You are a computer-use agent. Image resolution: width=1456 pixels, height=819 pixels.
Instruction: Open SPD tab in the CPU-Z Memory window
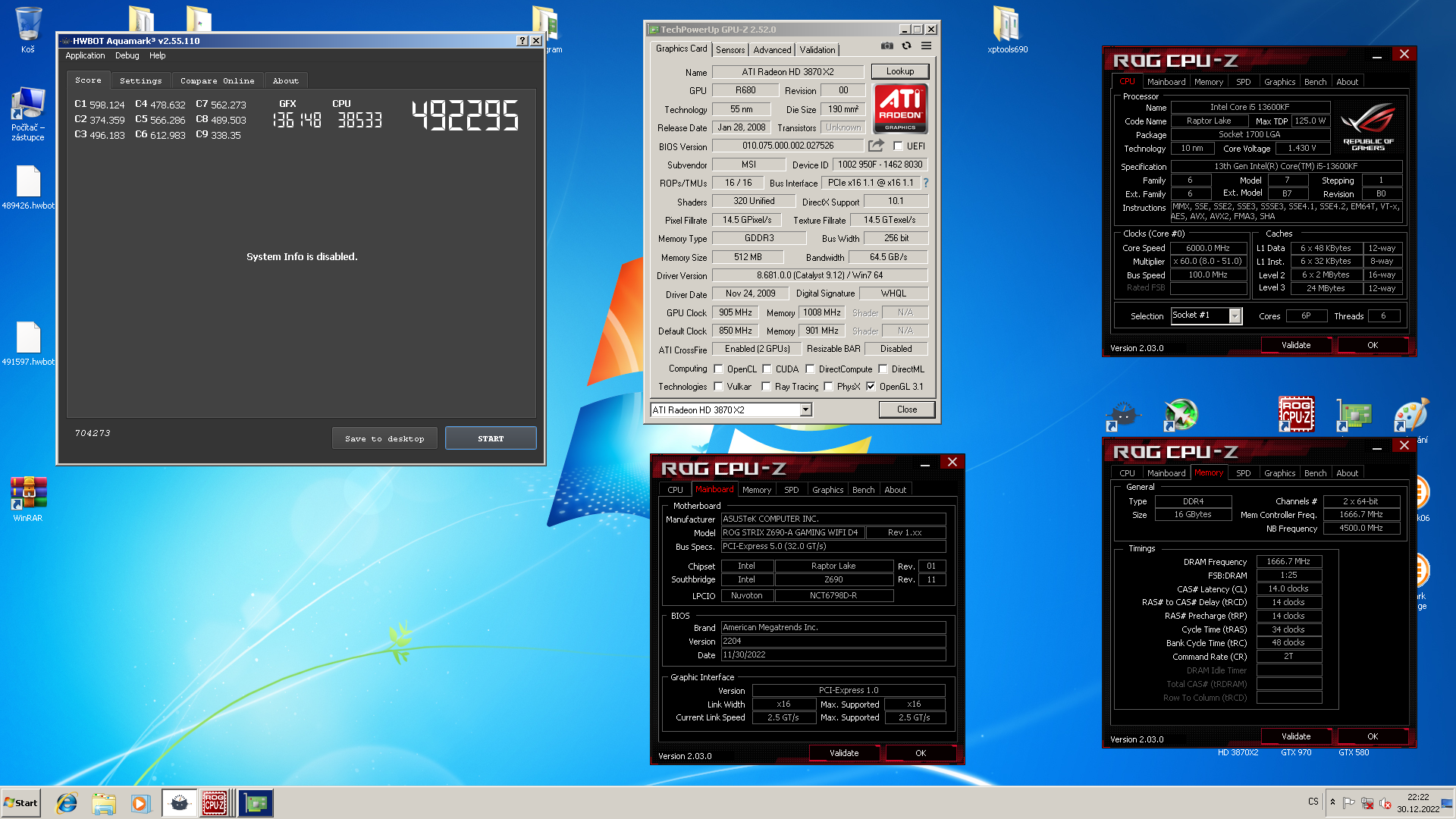tap(1243, 473)
